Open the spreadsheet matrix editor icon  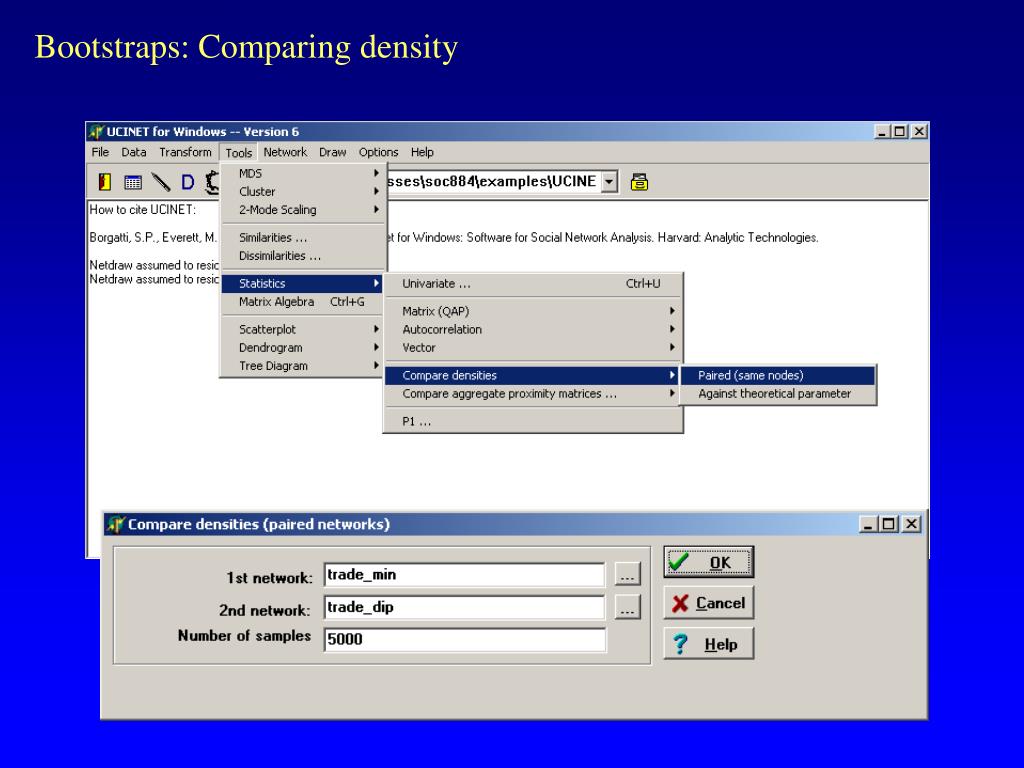(132, 182)
